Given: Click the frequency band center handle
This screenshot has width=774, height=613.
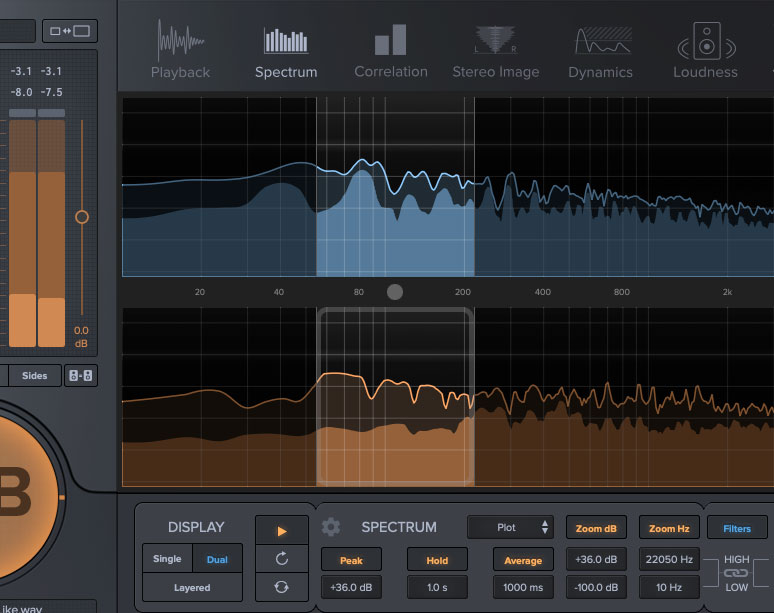Looking at the screenshot, I should [394, 292].
